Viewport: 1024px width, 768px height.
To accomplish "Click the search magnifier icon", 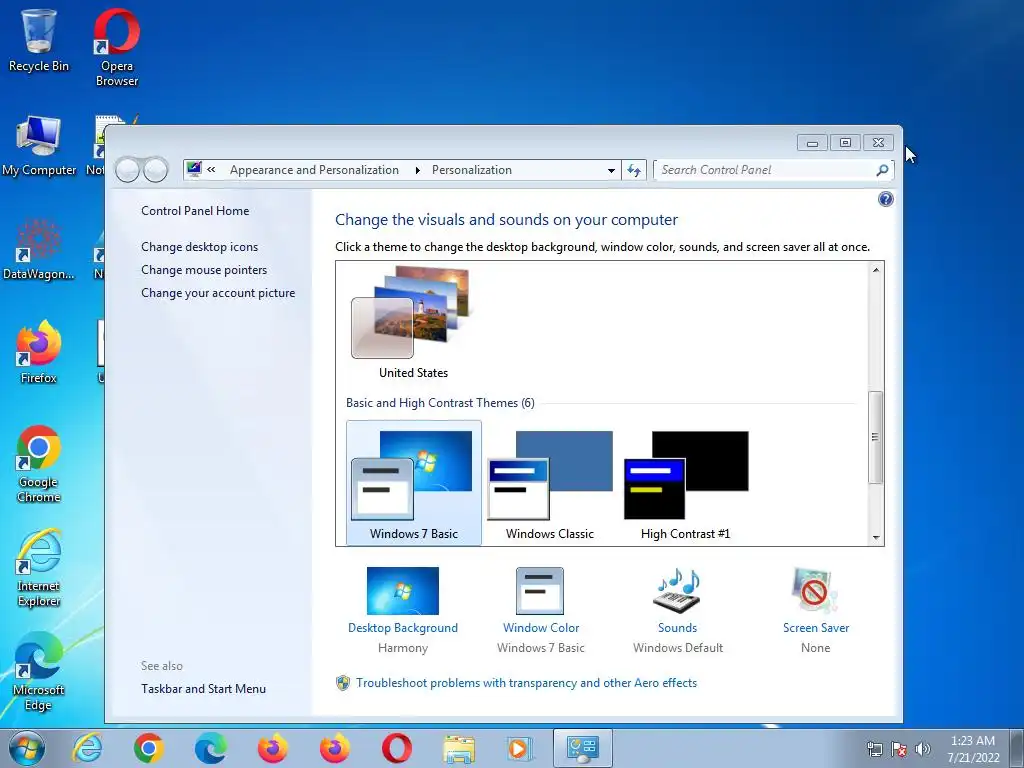I will tap(882, 170).
